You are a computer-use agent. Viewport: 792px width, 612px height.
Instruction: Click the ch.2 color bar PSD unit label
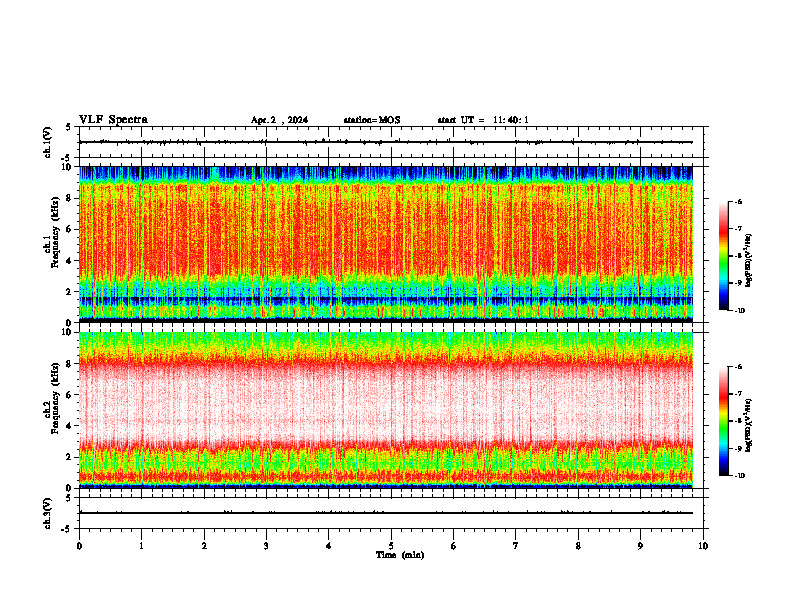[x=749, y=425]
